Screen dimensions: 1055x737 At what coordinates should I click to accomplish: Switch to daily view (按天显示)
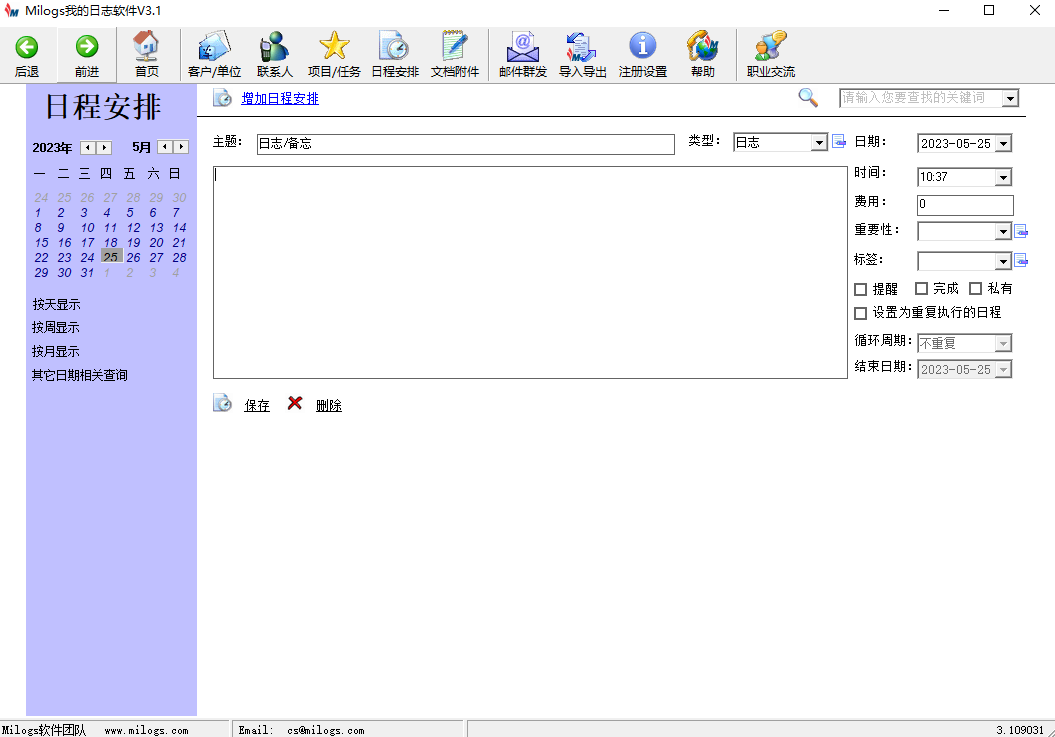(57, 304)
